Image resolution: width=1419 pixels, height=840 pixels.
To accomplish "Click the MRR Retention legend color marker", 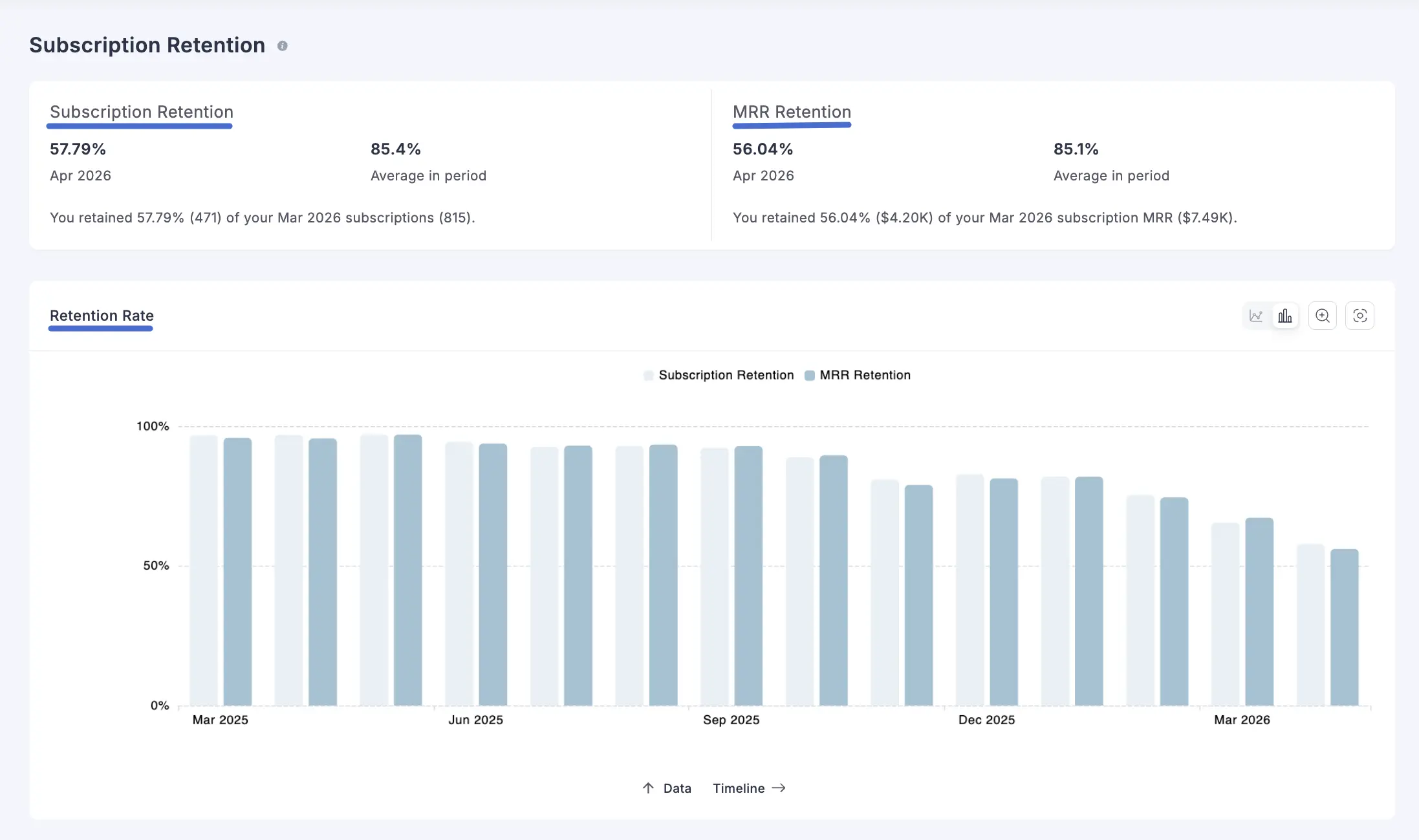I will point(809,375).
